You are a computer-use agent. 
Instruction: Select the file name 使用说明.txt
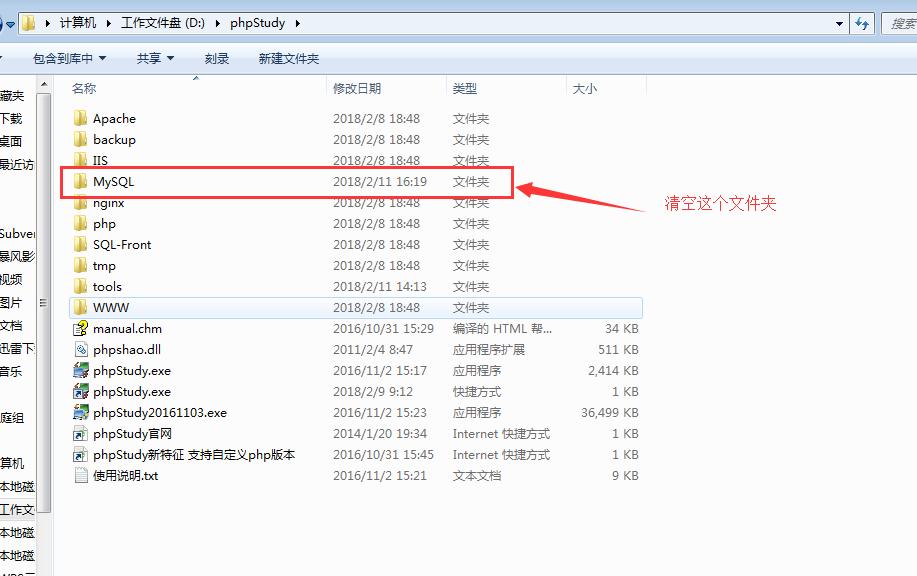pos(126,476)
